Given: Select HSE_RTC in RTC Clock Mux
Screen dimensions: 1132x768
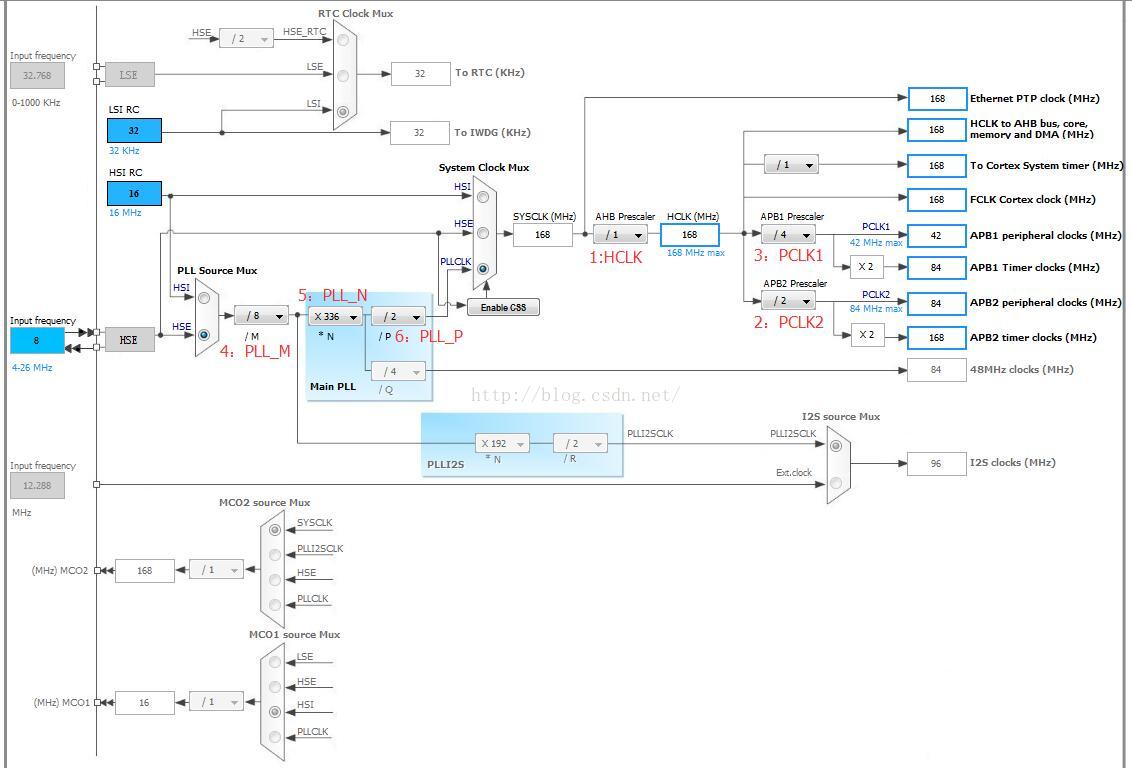Looking at the screenshot, I should pyautogui.click(x=343, y=40).
